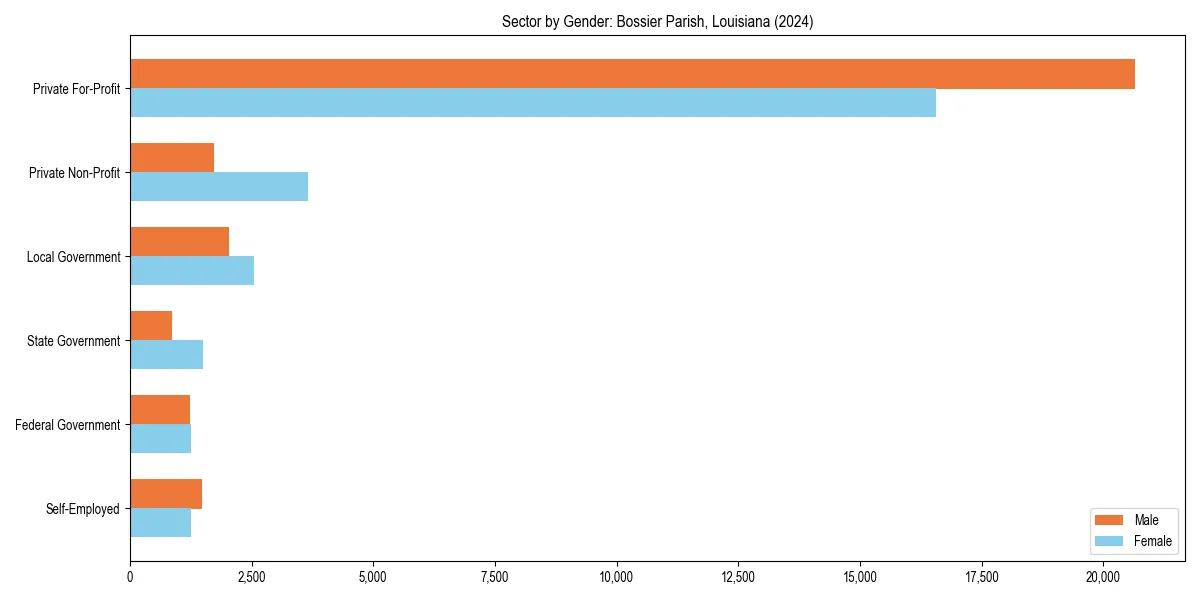Click the legend box
This screenshot has width=1200, height=600.
(1132, 530)
